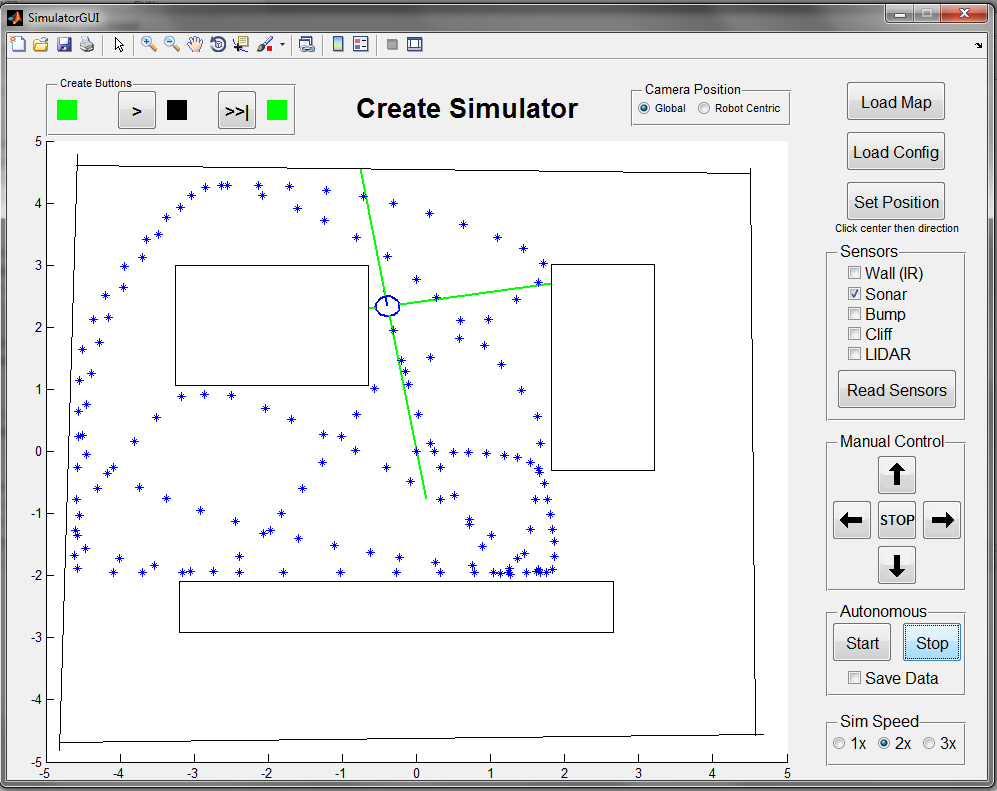Insert Colorbar from the toolbar

pos(338,44)
